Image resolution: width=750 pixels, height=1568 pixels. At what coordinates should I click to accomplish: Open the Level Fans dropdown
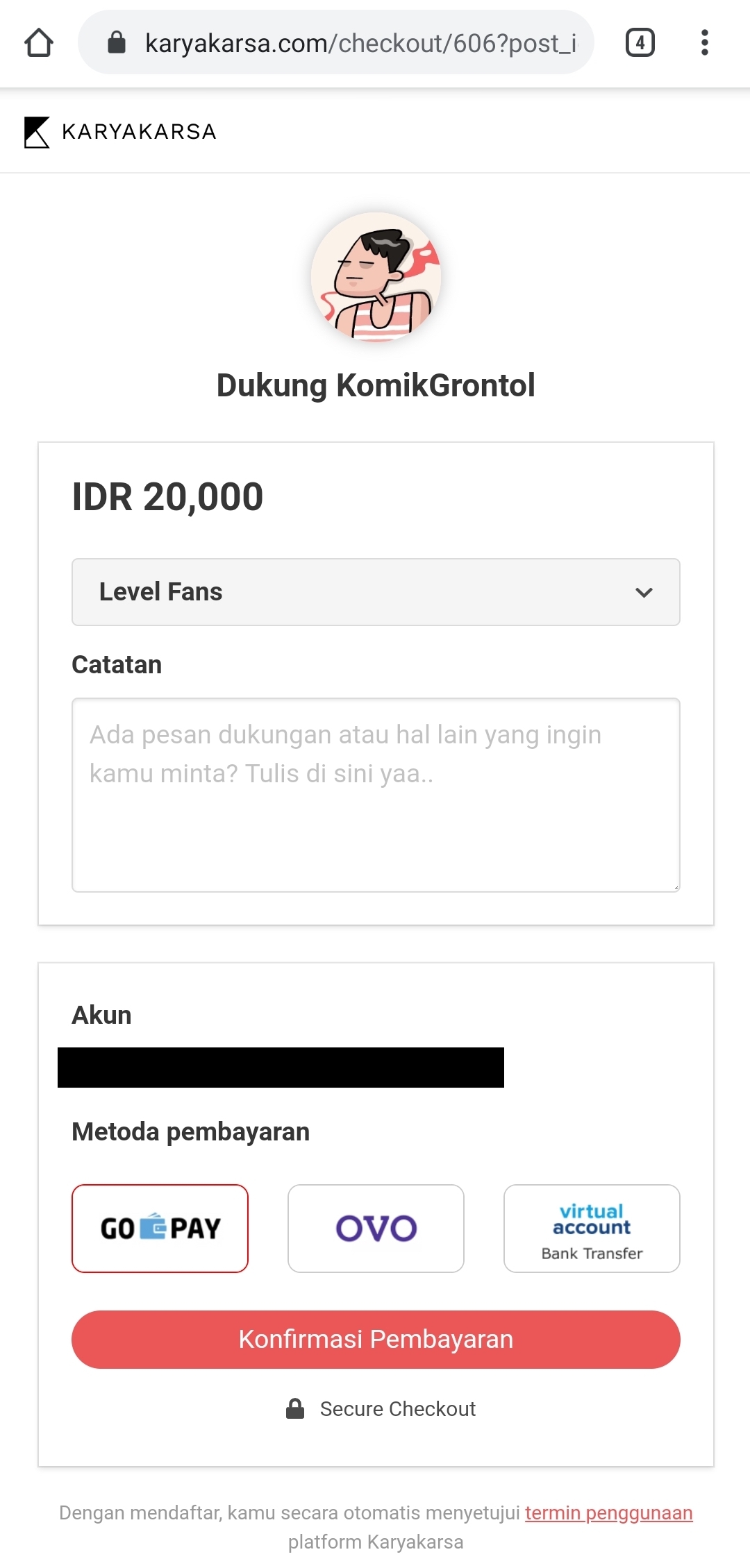click(x=376, y=592)
